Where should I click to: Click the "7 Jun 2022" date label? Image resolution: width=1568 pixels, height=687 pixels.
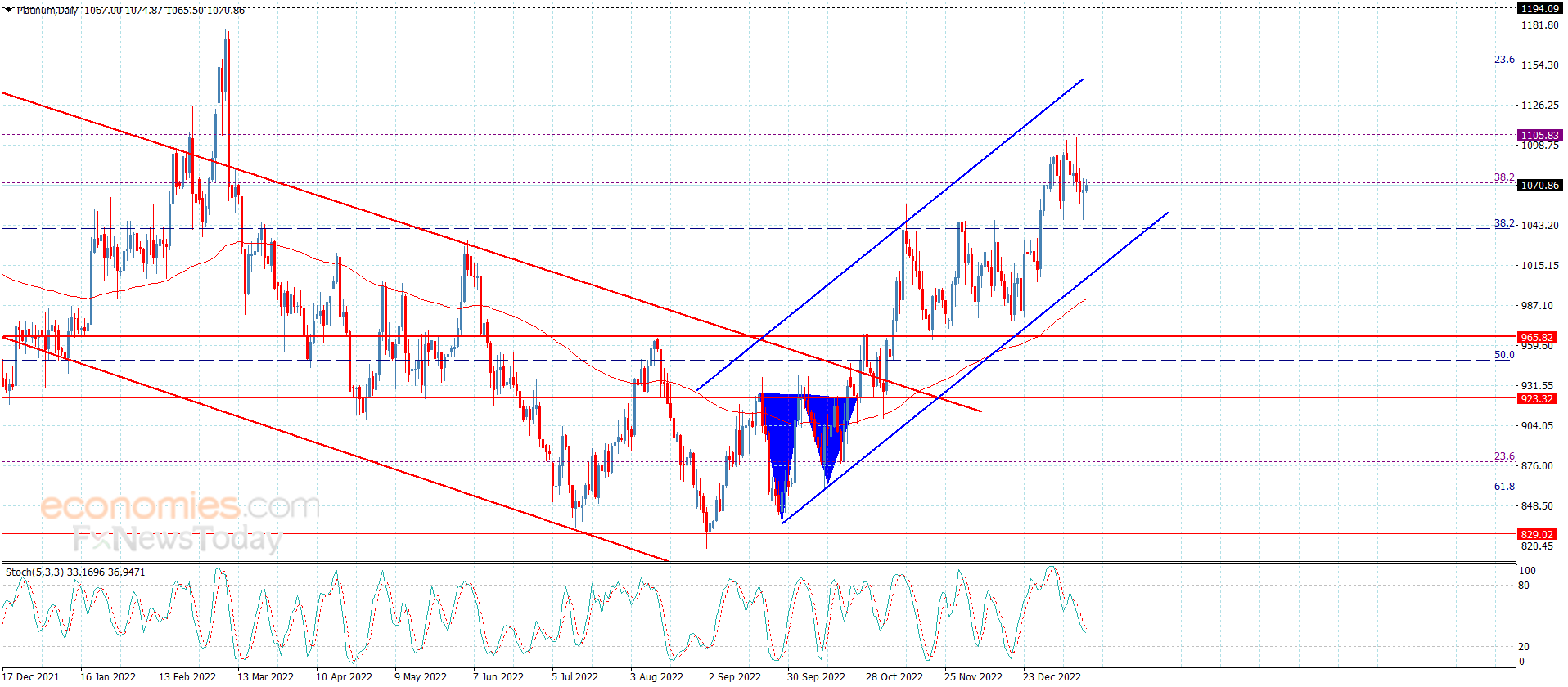(498, 677)
